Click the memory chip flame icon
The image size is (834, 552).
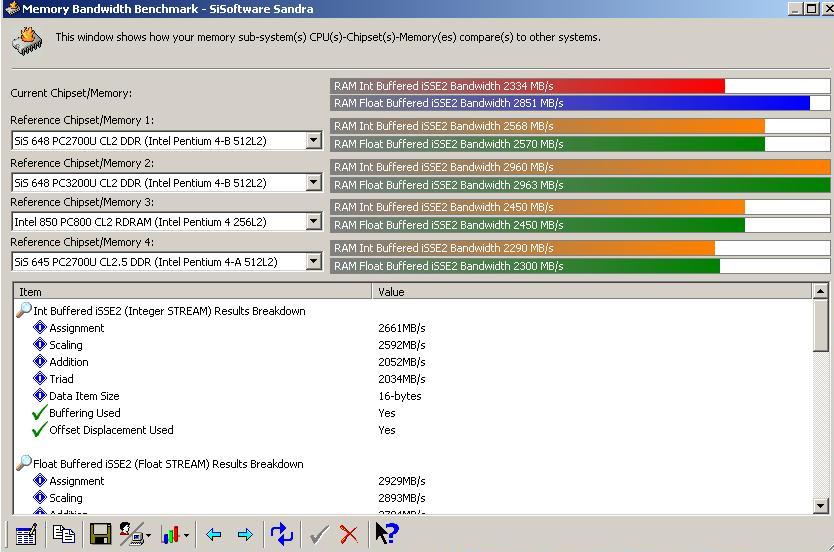pyautogui.click(x=27, y=41)
